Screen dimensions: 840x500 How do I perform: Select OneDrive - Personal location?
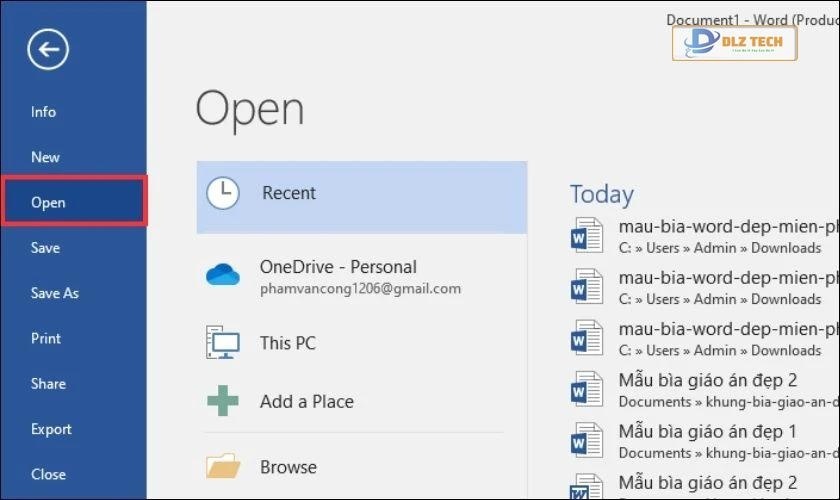(362, 277)
